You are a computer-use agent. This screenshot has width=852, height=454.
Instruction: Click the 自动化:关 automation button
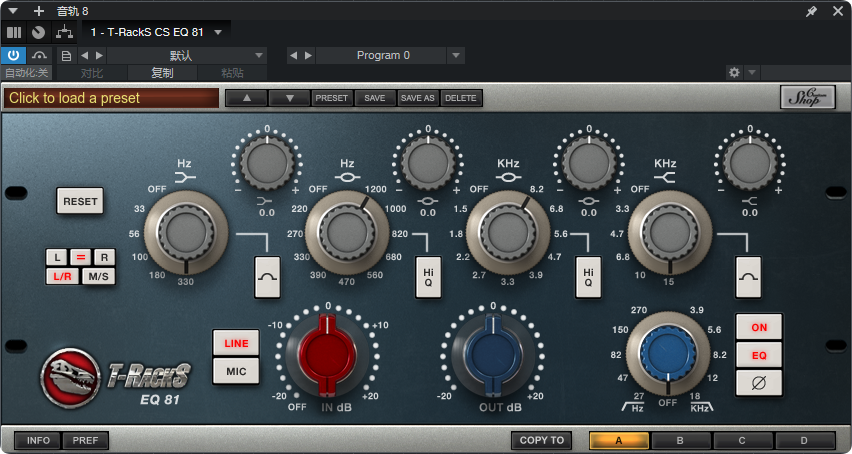pyautogui.click(x=27, y=73)
